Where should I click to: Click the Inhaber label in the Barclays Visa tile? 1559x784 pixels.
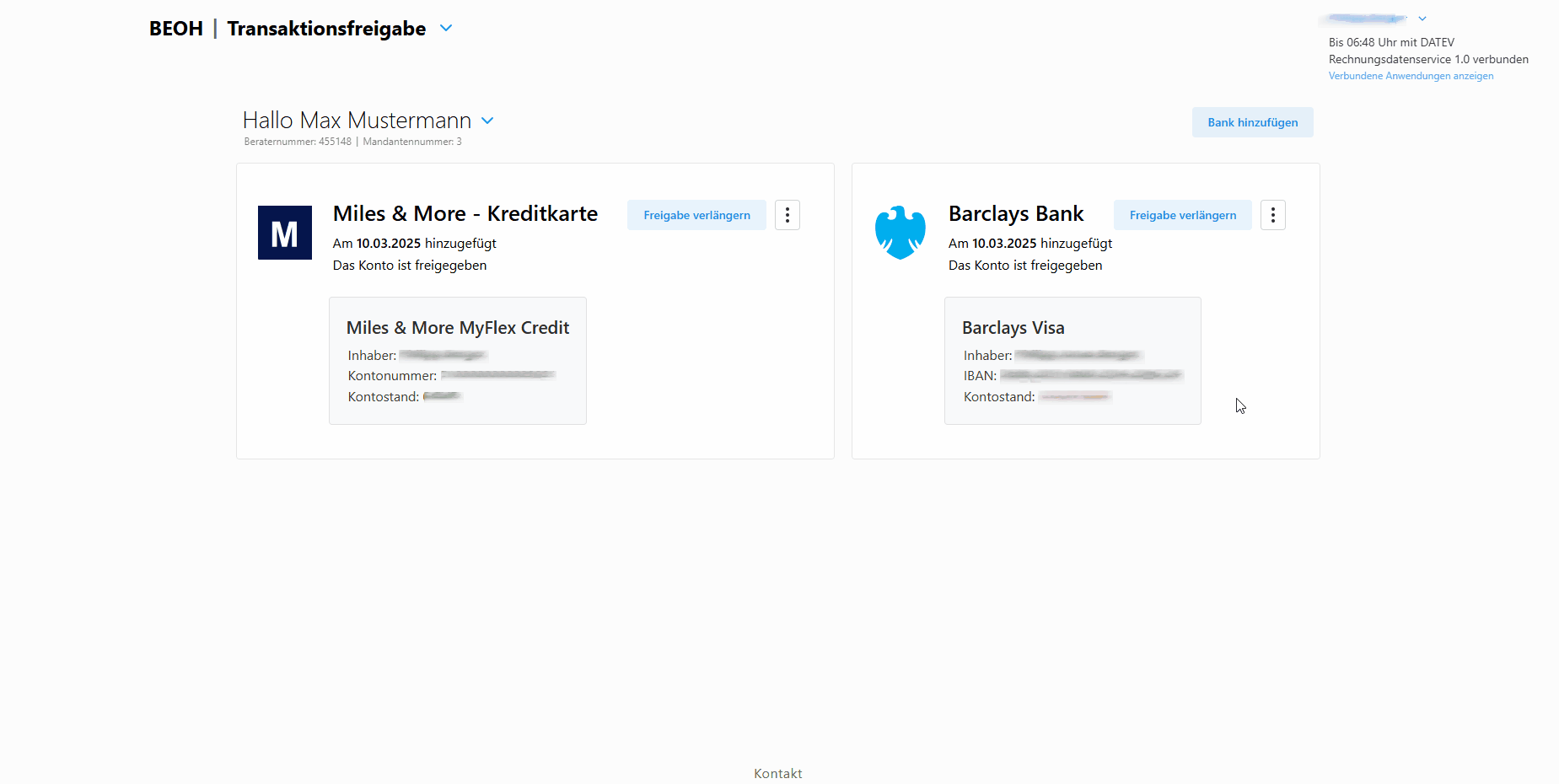pyautogui.click(x=988, y=356)
